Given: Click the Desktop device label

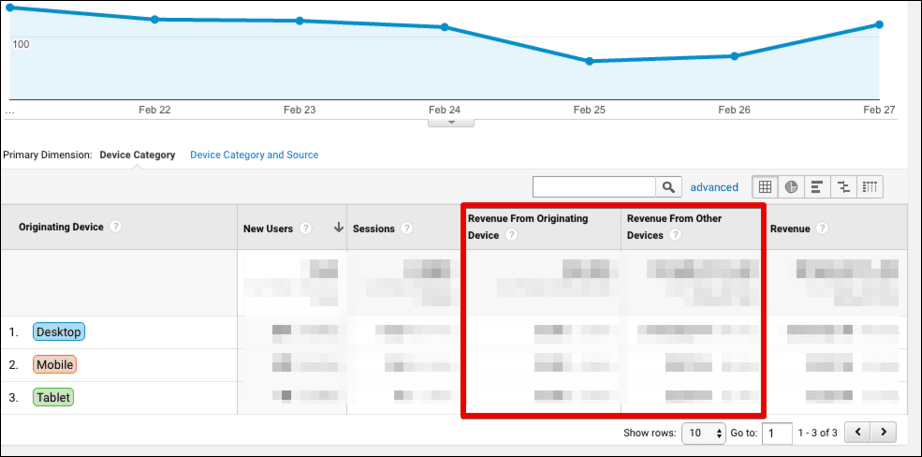Looking at the screenshot, I should tap(59, 332).
